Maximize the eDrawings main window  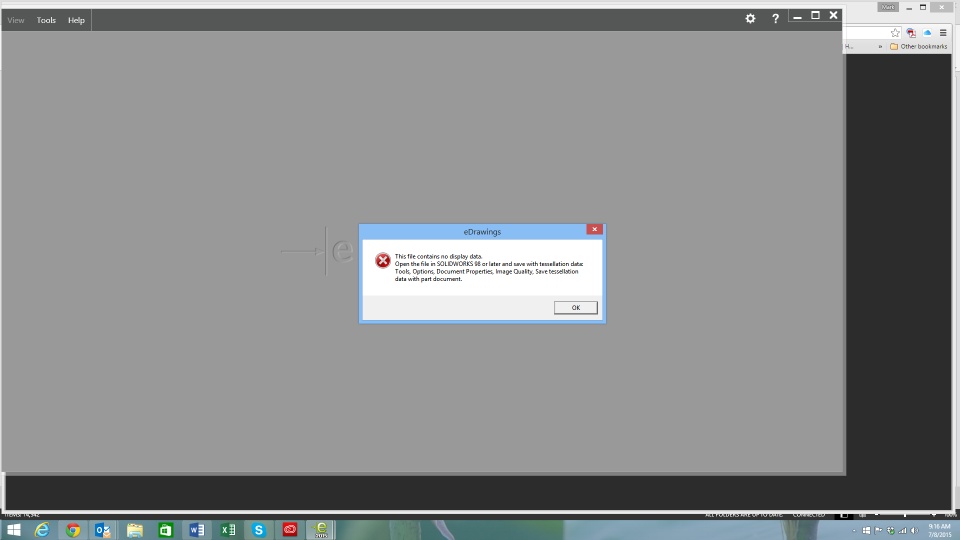[x=816, y=15]
